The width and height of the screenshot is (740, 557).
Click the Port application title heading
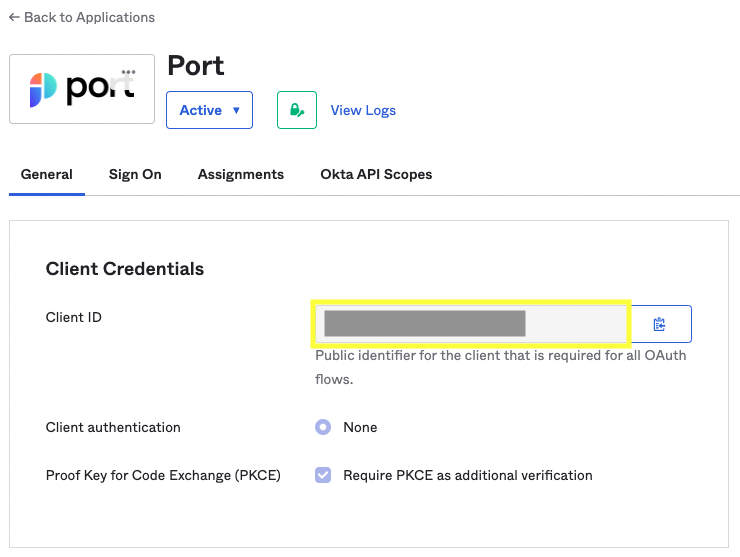pos(196,66)
